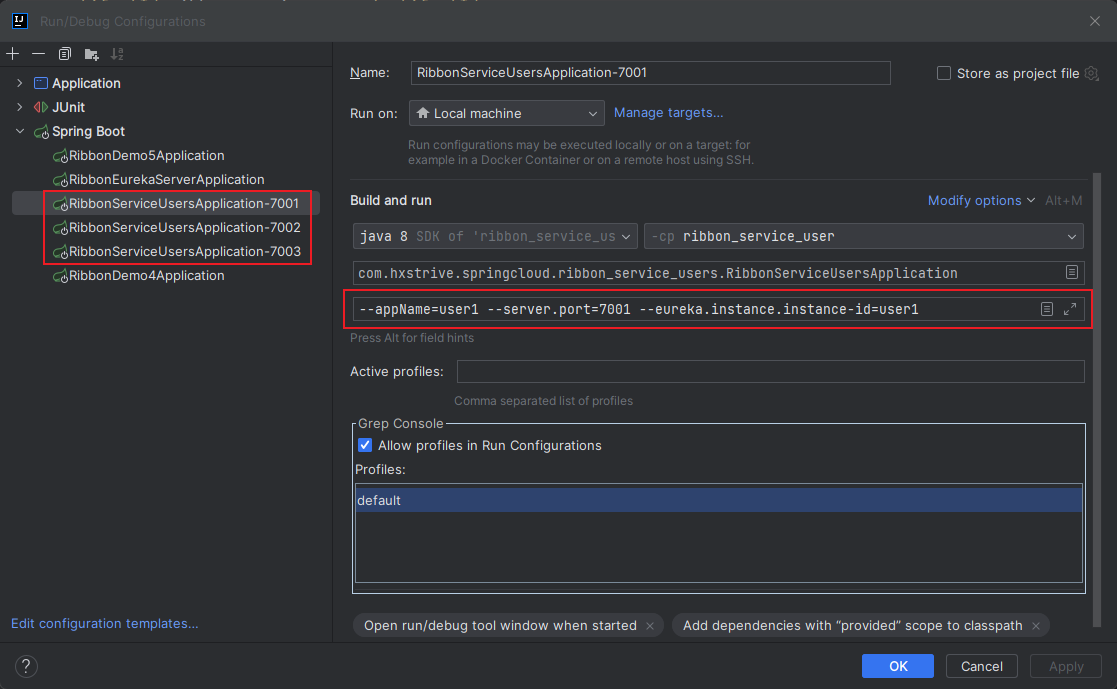Screen dimensions: 1117x689
Task: Focus the Active profiles field
Action: click(x=771, y=371)
